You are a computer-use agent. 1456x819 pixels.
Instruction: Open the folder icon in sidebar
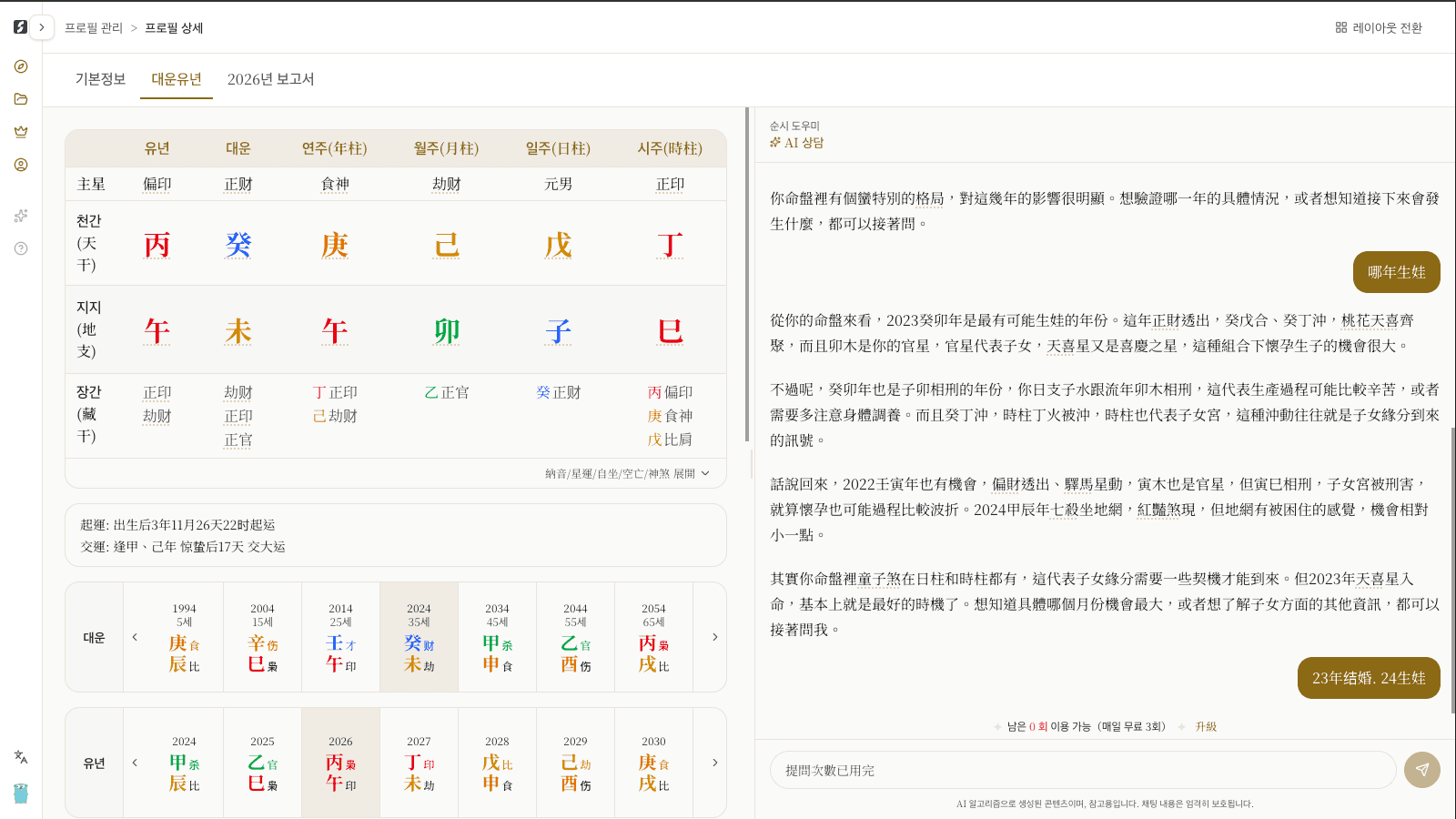tap(21, 99)
